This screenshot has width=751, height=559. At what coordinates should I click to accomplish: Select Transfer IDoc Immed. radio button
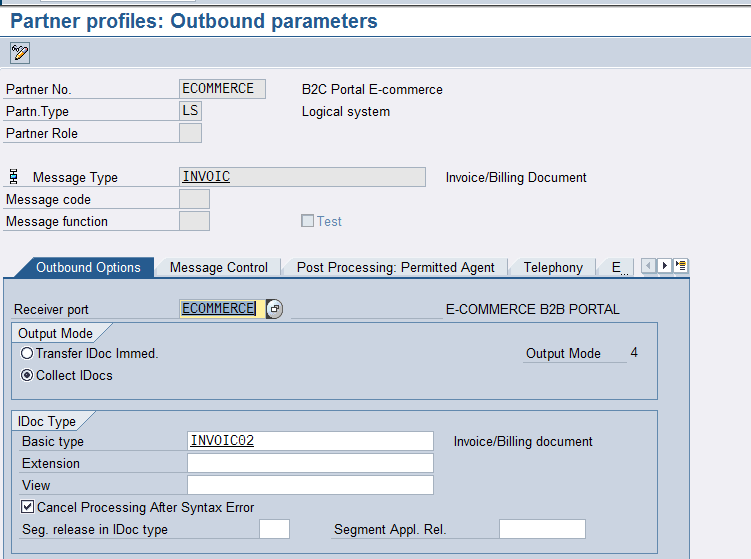click(27, 353)
